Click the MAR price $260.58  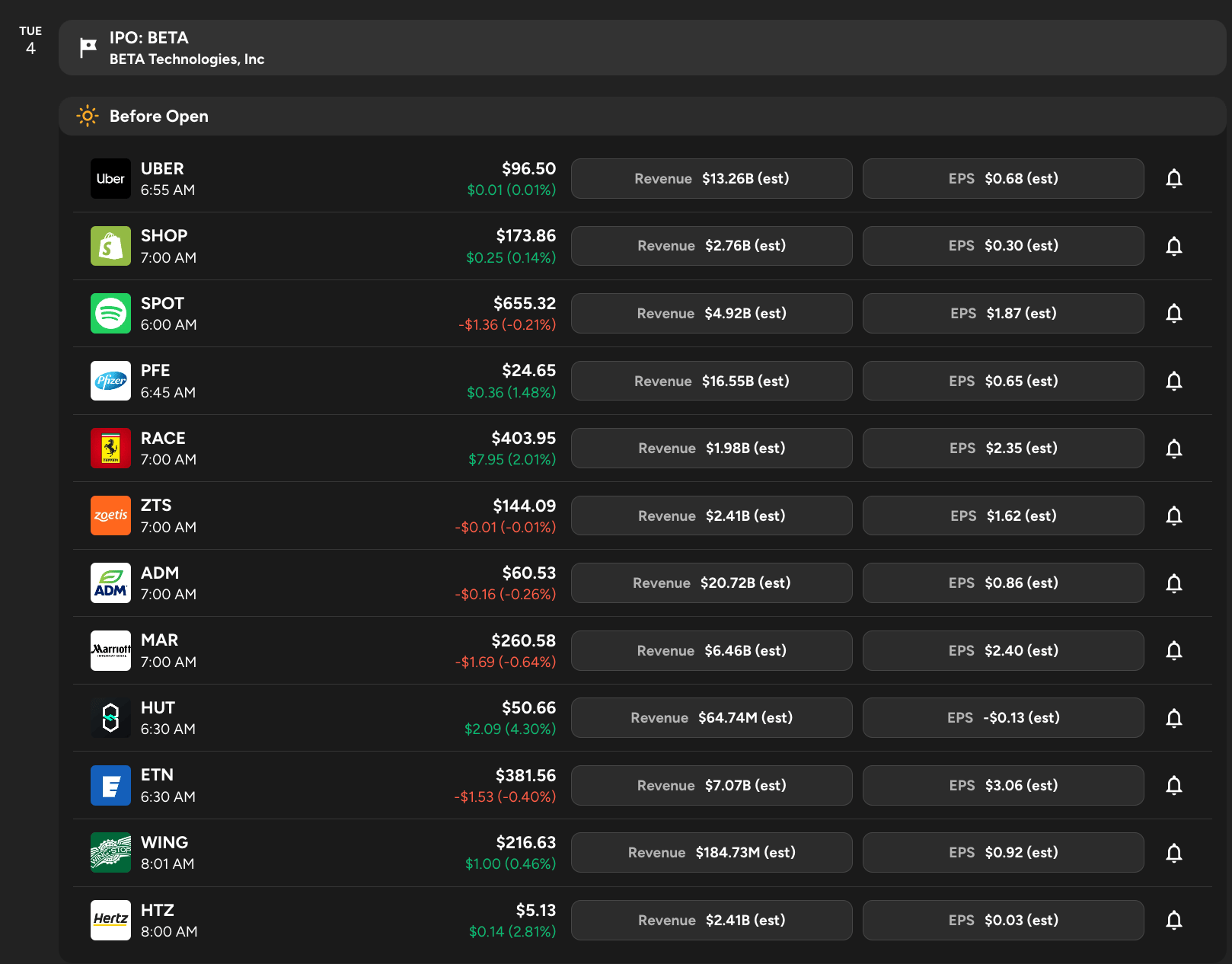click(523, 640)
